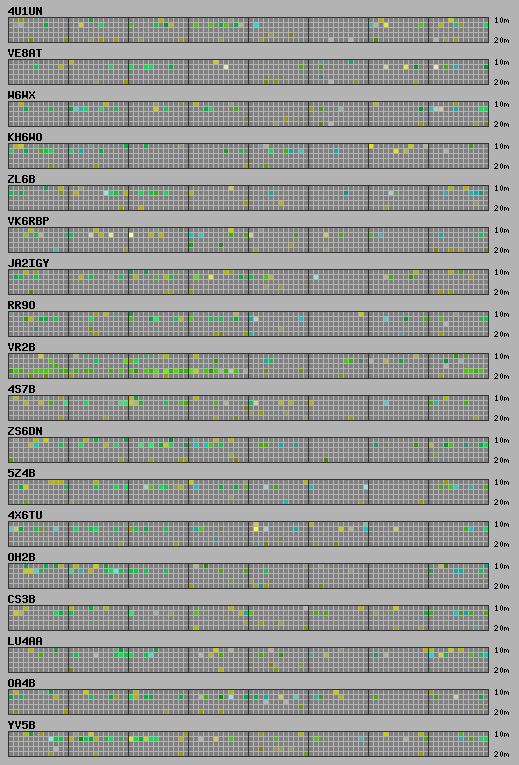Choose the OH2B beacon label
This screenshot has width=519, height=765.
pos(21,557)
